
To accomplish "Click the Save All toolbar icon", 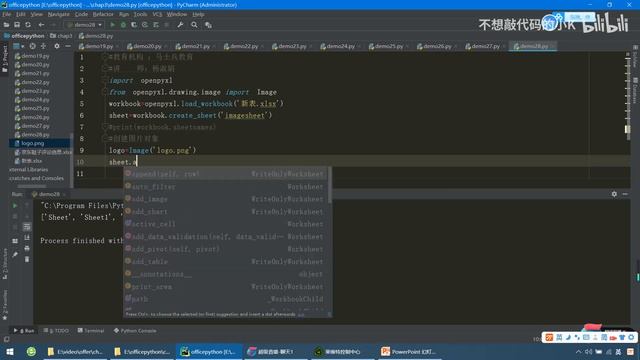I will point(17,25).
